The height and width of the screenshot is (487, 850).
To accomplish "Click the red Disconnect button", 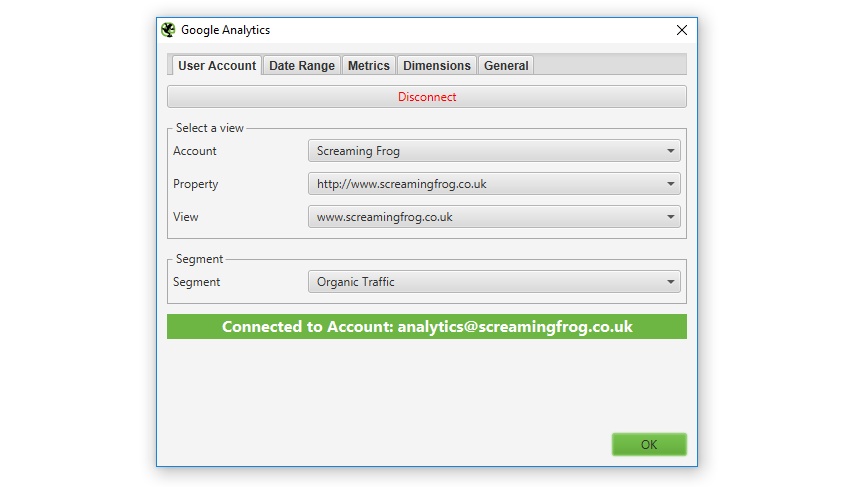I will tap(427, 97).
